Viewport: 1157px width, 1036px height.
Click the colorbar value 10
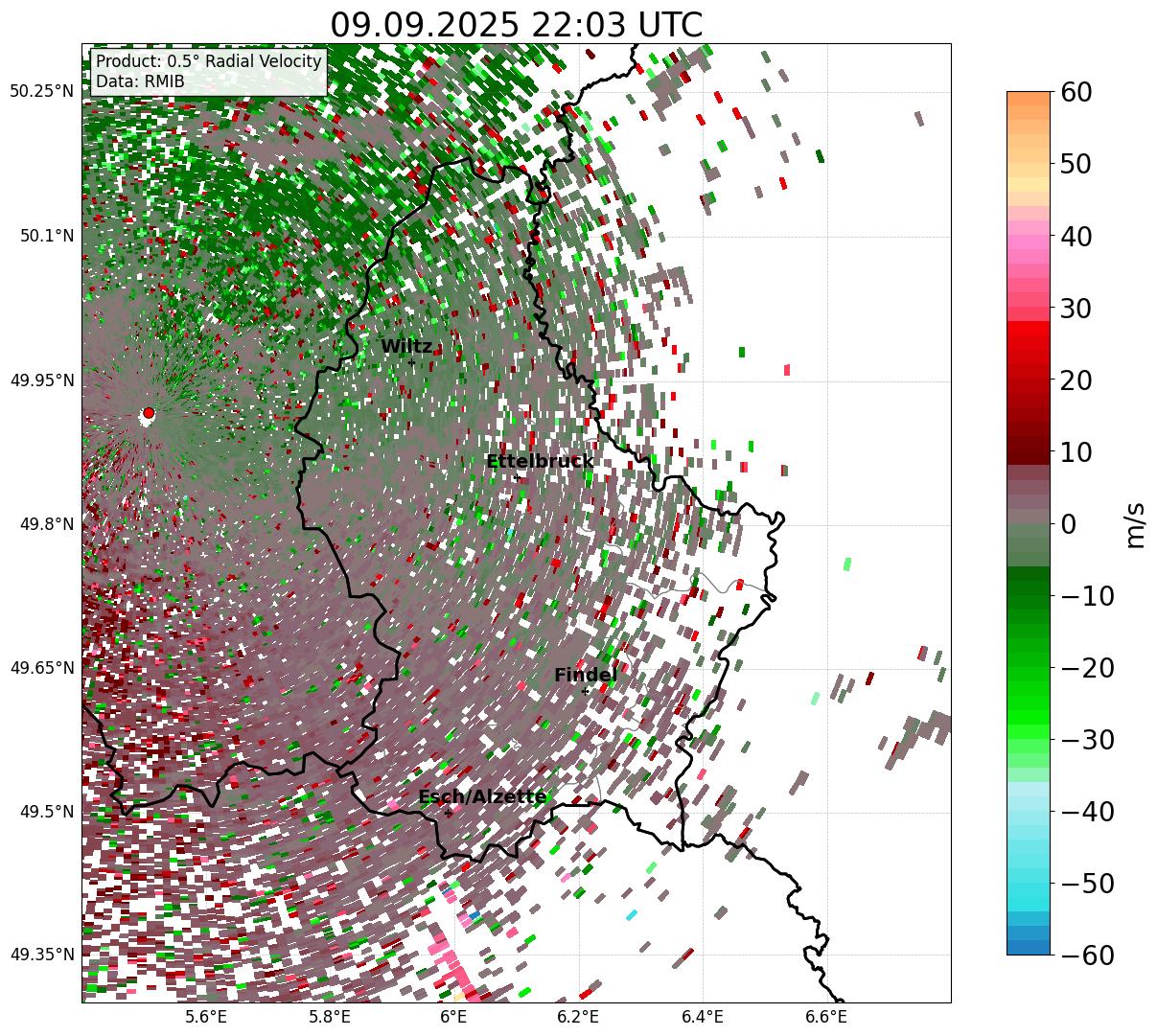tap(1076, 452)
